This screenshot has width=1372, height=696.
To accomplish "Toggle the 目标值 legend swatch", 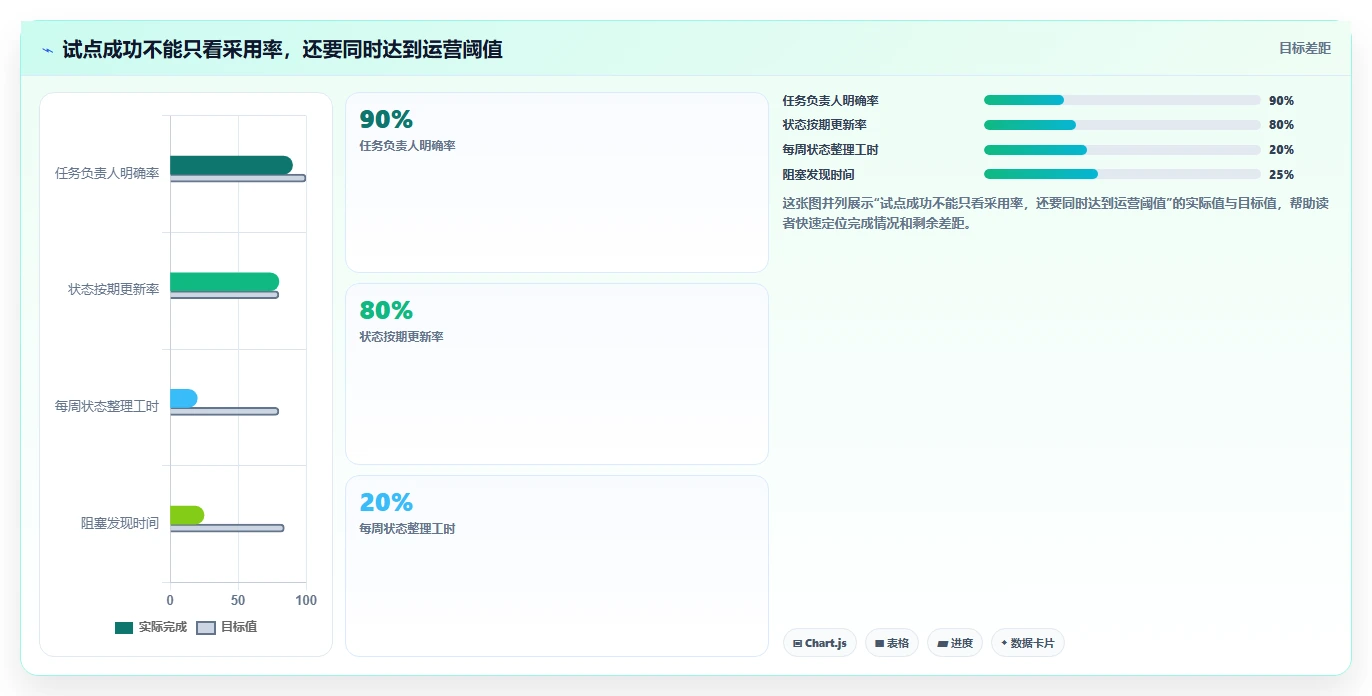I will click(206, 628).
